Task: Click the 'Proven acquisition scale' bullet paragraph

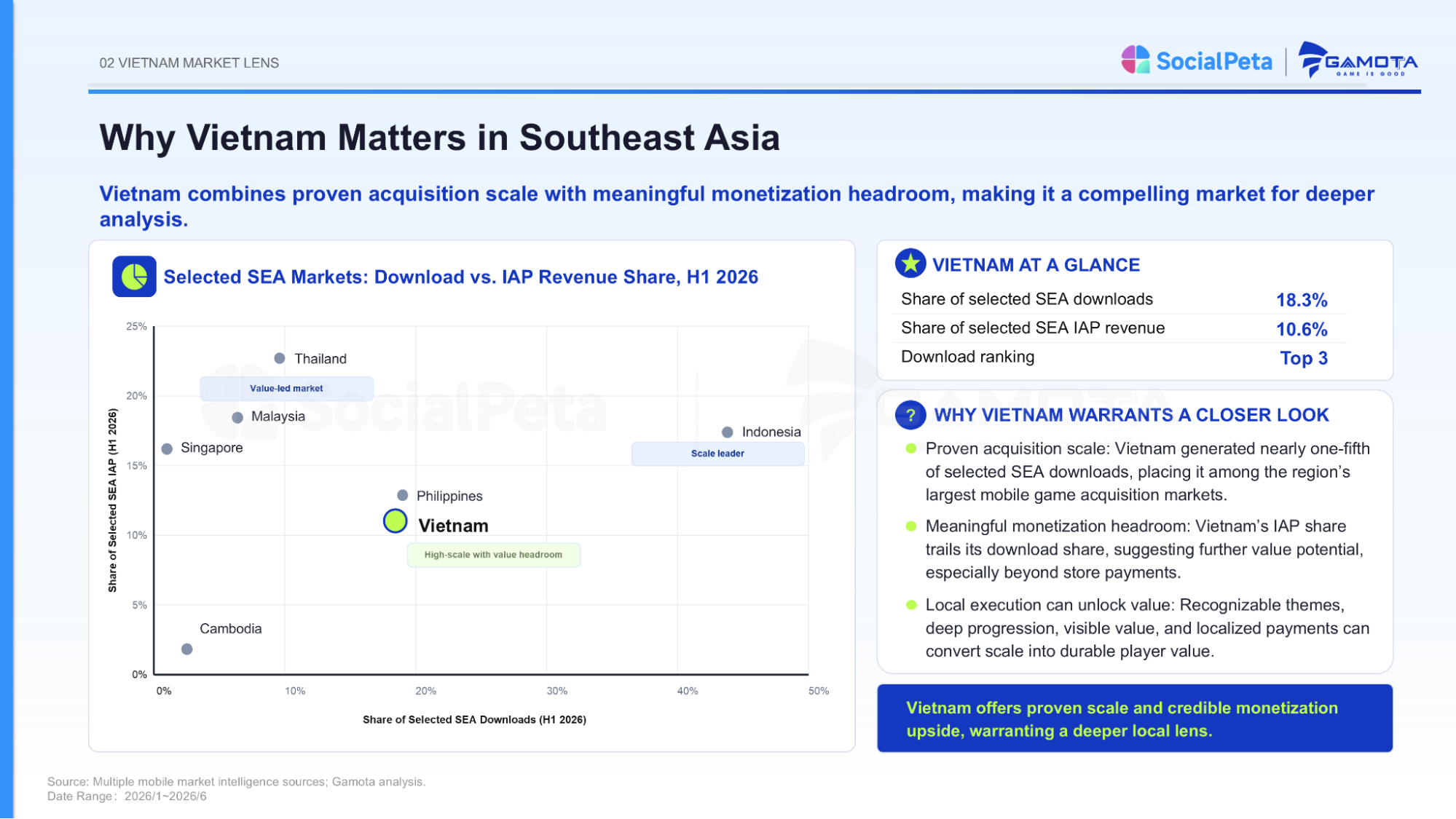Action: point(1147,472)
